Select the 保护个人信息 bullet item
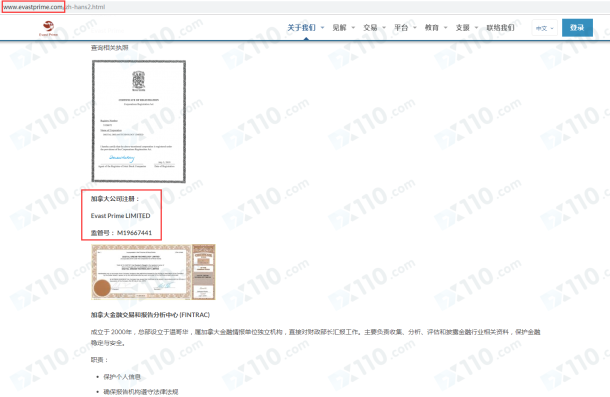Image resolution: width=610 pixels, height=397 pixels. 122,377
